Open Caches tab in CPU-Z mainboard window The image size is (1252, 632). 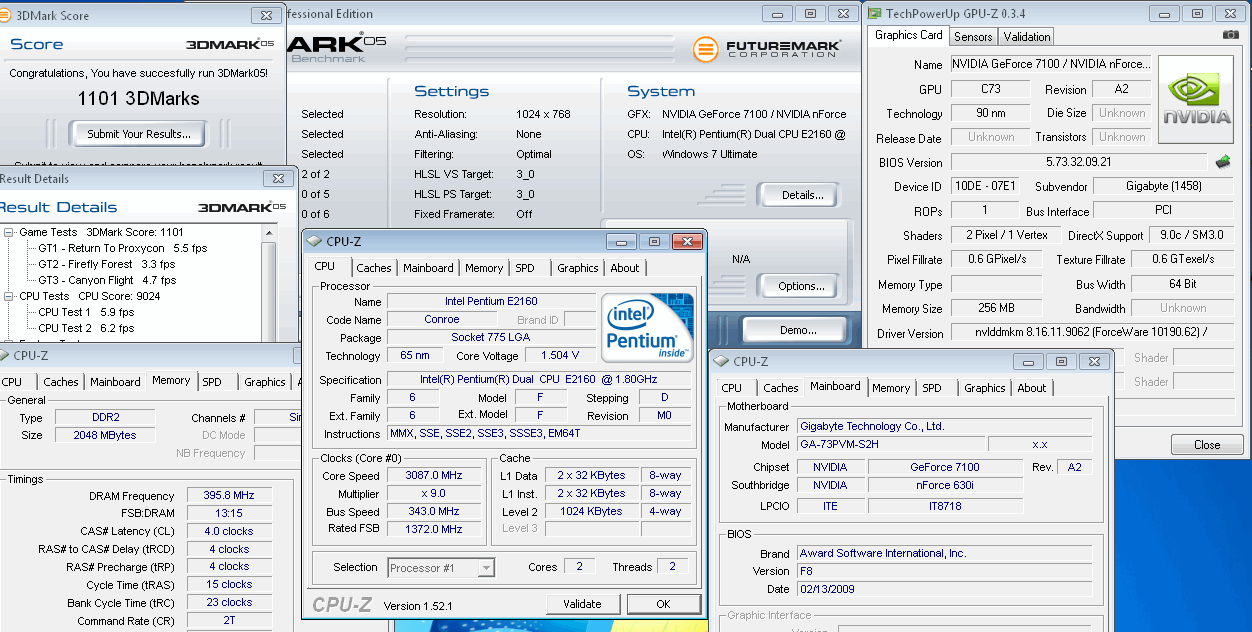pyautogui.click(x=781, y=388)
